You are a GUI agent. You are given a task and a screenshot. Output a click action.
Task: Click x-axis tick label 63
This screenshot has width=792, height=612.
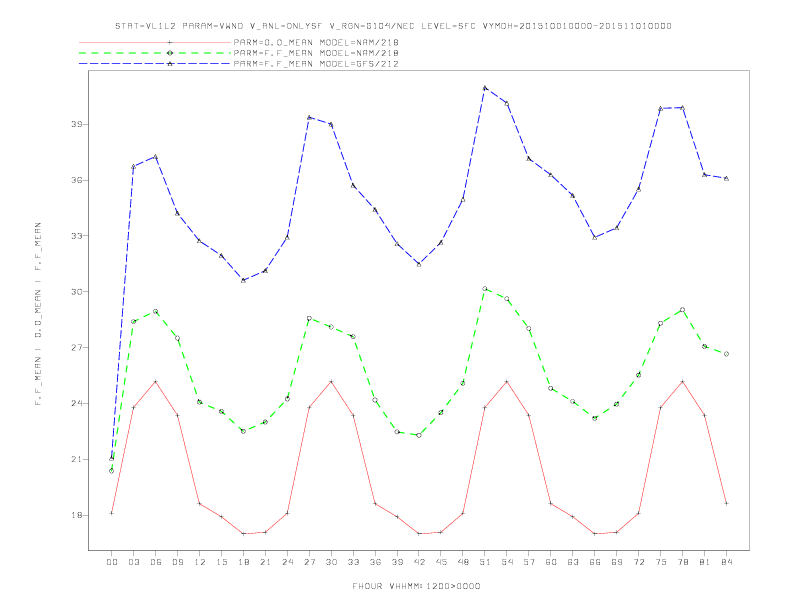[573, 562]
